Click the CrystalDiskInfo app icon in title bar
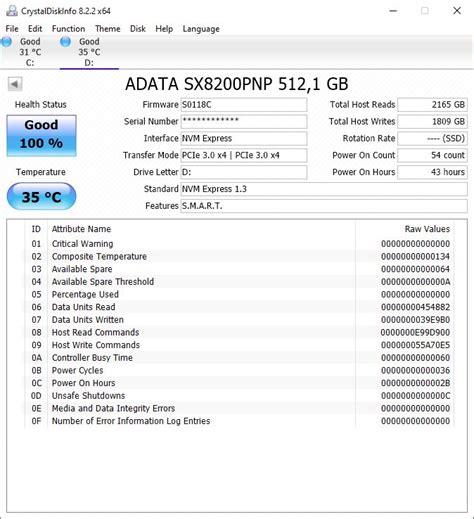This screenshot has width=474, height=519. (12, 11)
